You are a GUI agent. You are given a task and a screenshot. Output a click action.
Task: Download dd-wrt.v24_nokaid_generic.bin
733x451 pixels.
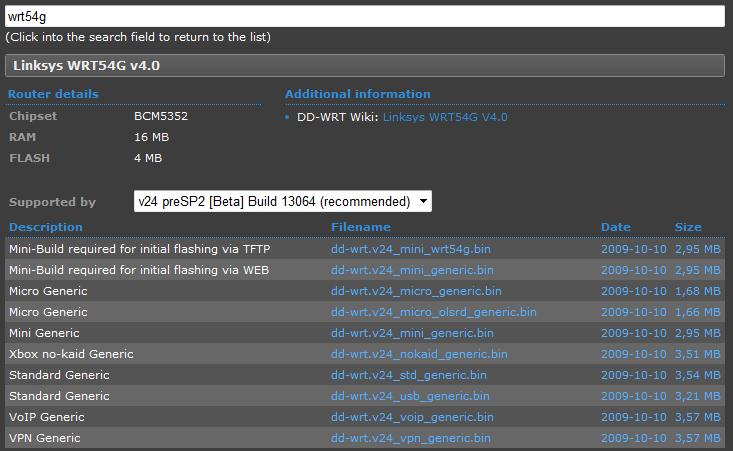419,354
